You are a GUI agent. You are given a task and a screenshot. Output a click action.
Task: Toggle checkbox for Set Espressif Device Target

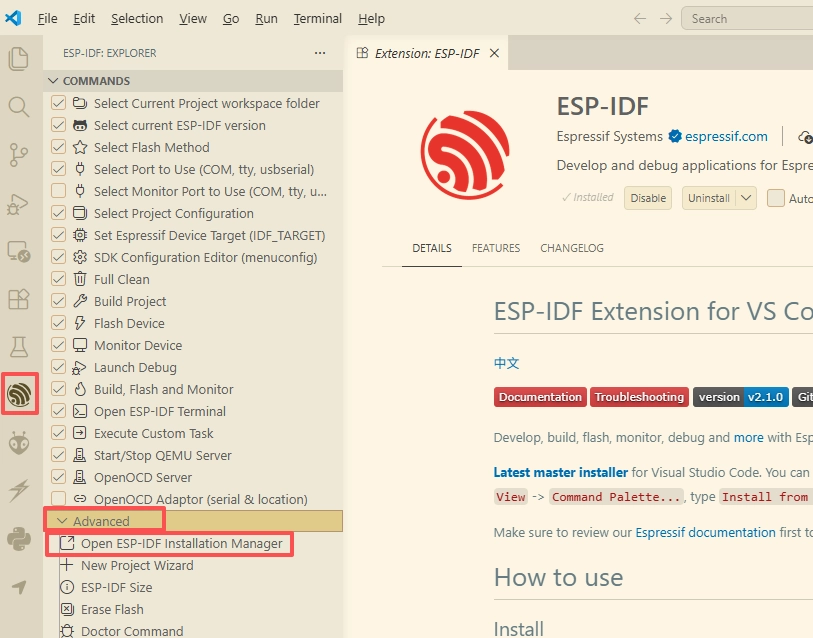[59, 235]
